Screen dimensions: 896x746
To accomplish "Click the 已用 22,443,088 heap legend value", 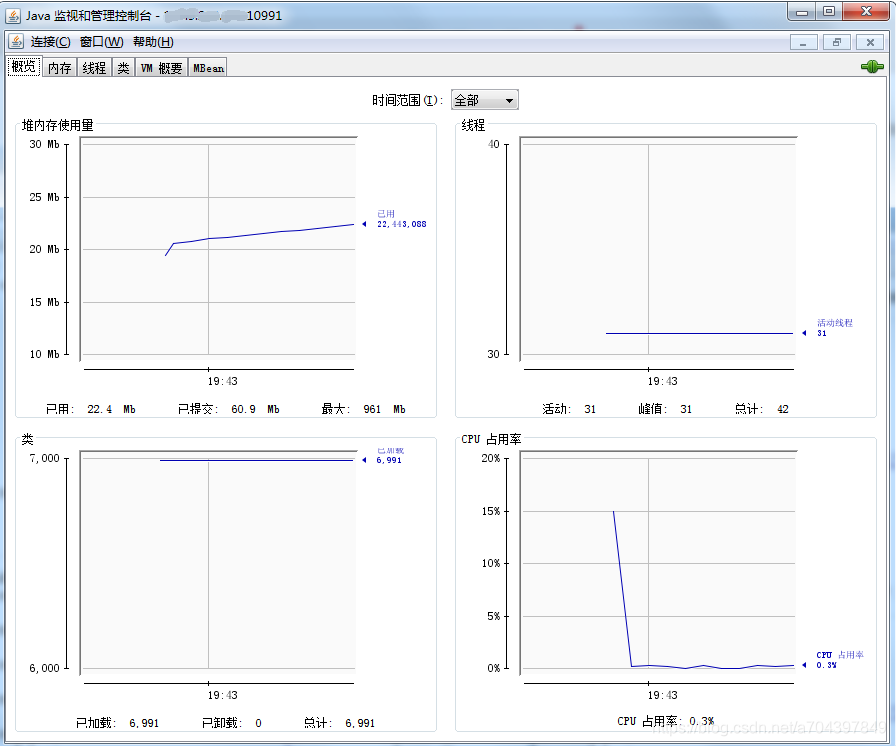I will (401, 219).
